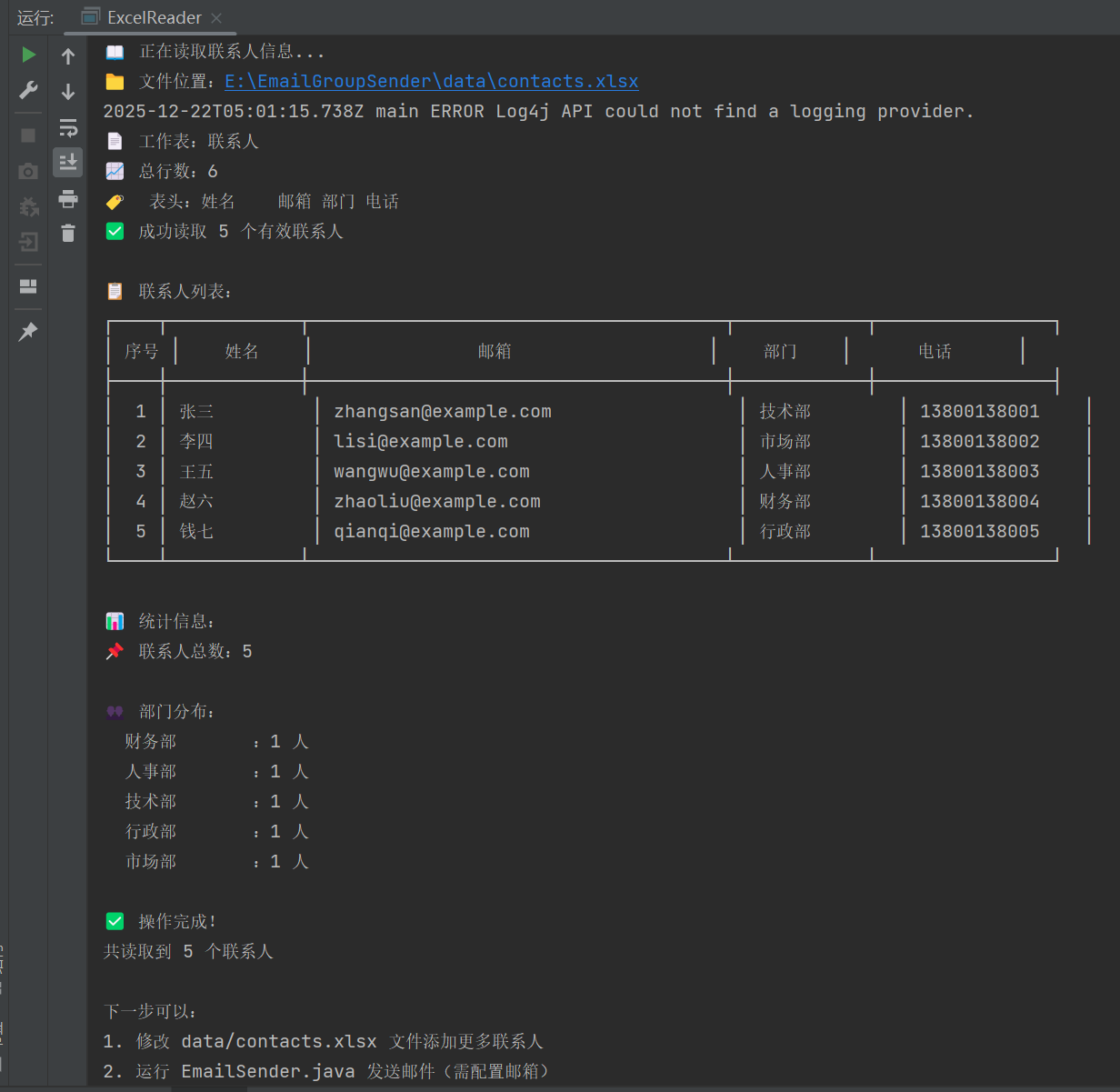This screenshot has height=1092, width=1120.
Task: Click the grey square Stop icon
Action: pyautogui.click(x=28, y=135)
